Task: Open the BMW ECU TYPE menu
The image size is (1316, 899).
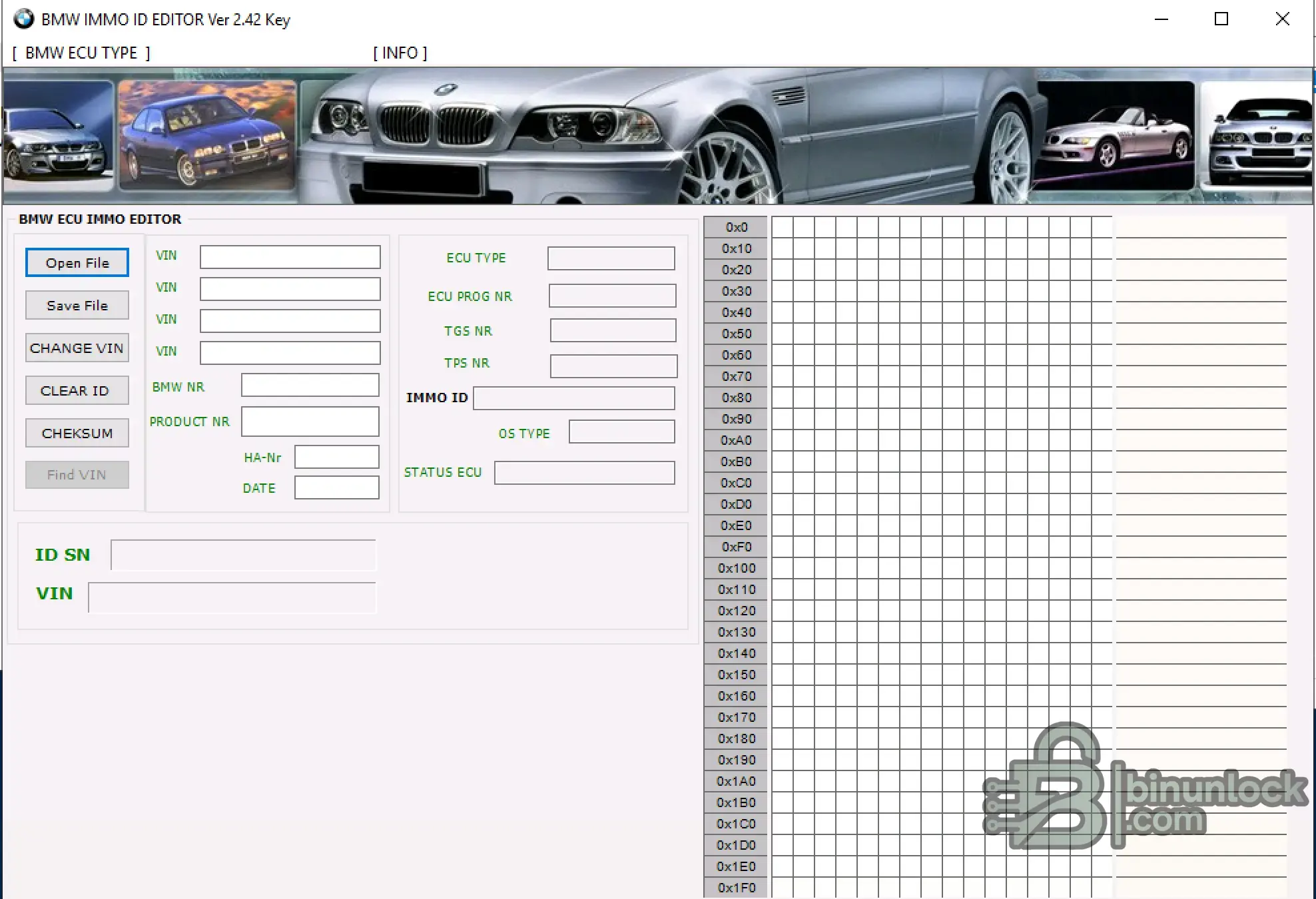Action: pyautogui.click(x=81, y=53)
